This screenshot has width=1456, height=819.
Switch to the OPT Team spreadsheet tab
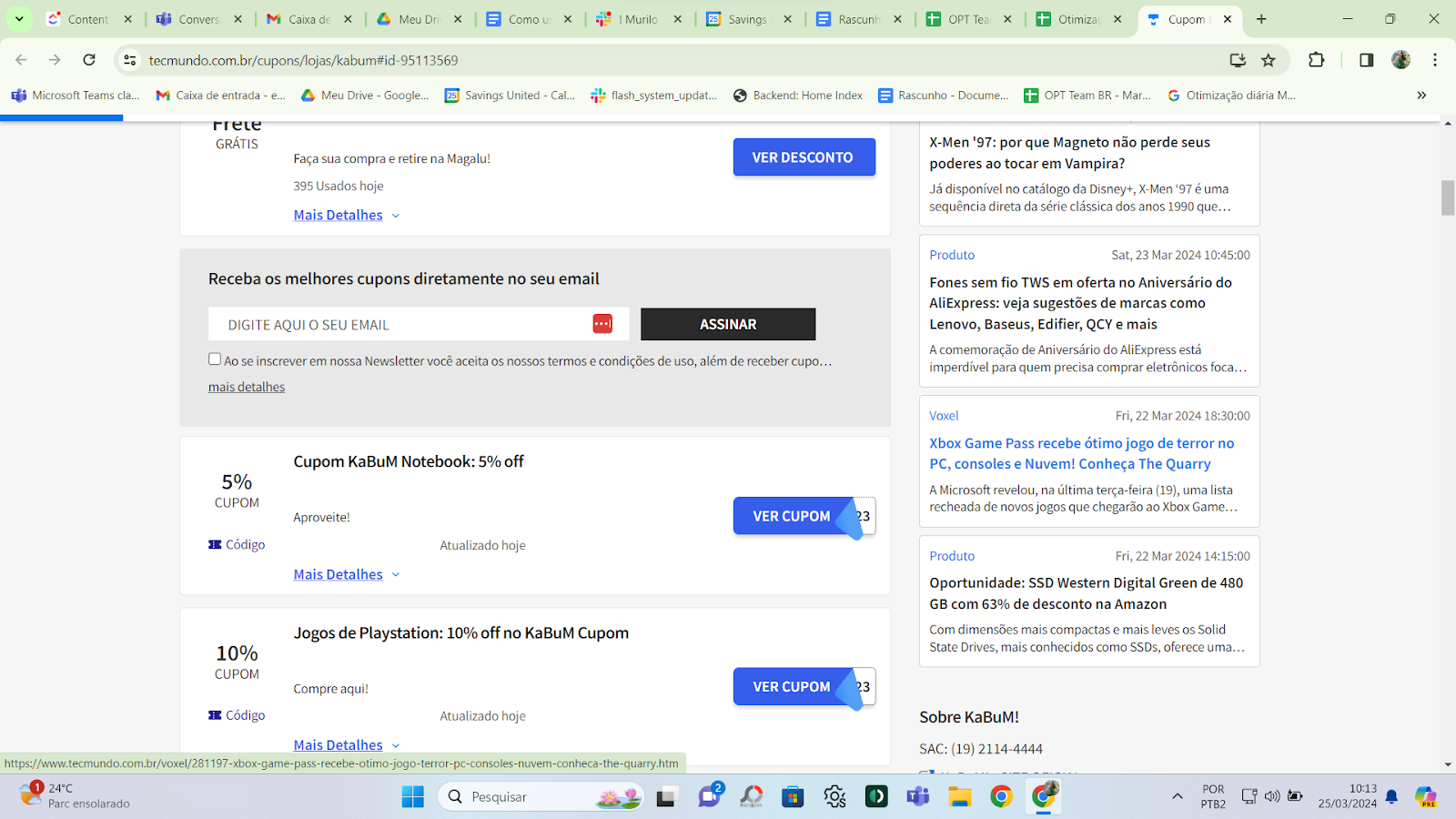click(969, 19)
